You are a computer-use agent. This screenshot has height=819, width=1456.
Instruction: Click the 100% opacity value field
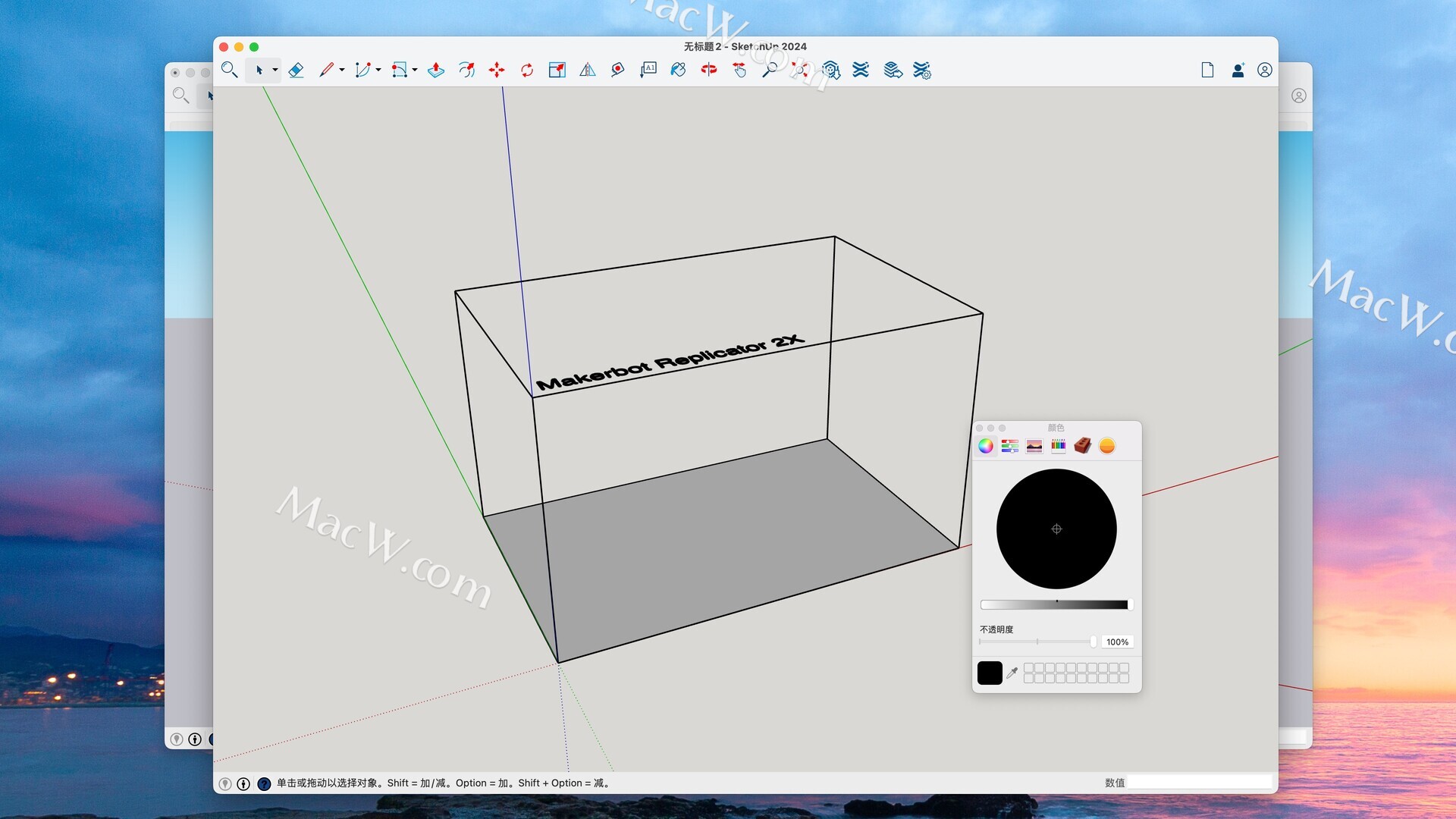pos(1117,642)
